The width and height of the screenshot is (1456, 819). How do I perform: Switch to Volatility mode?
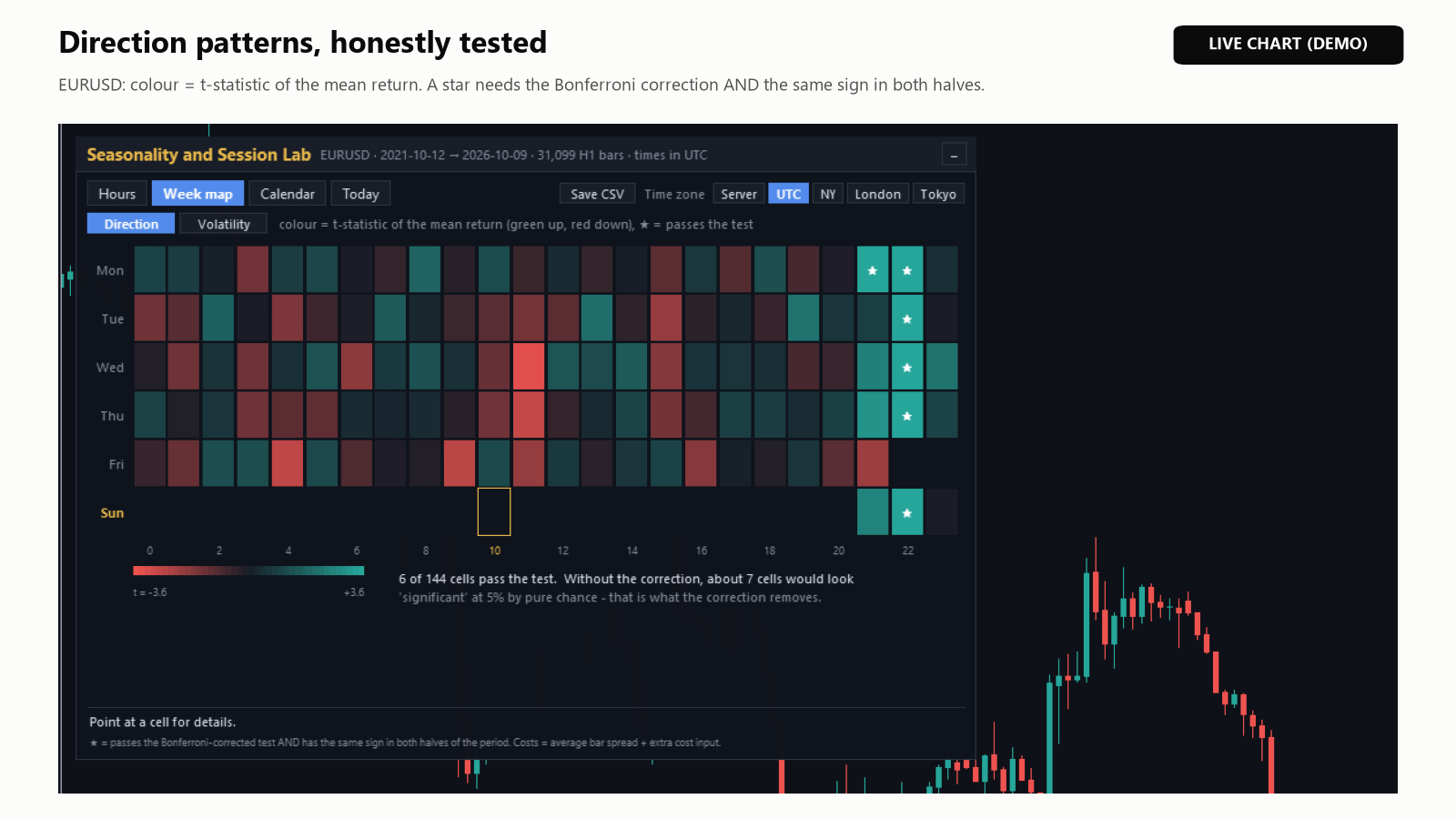[x=224, y=224]
